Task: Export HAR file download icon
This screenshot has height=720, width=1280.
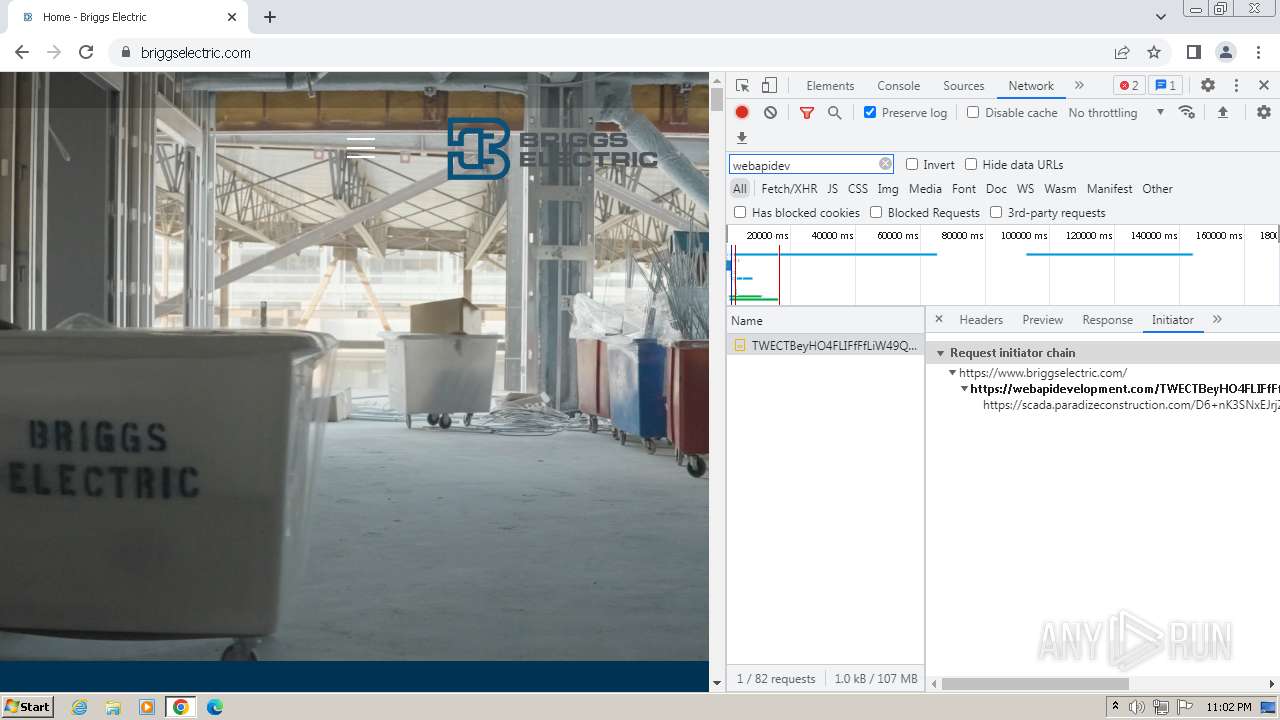Action: tap(742, 138)
